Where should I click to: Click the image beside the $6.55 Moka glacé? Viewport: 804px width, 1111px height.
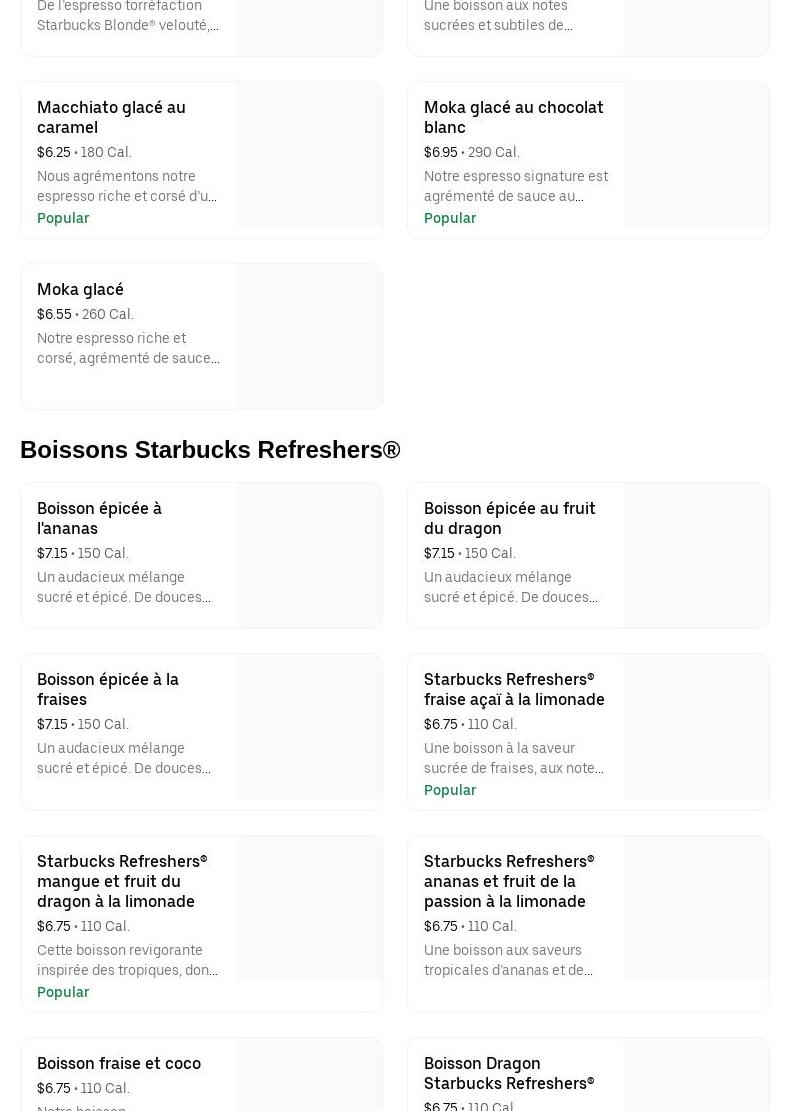click(310, 336)
